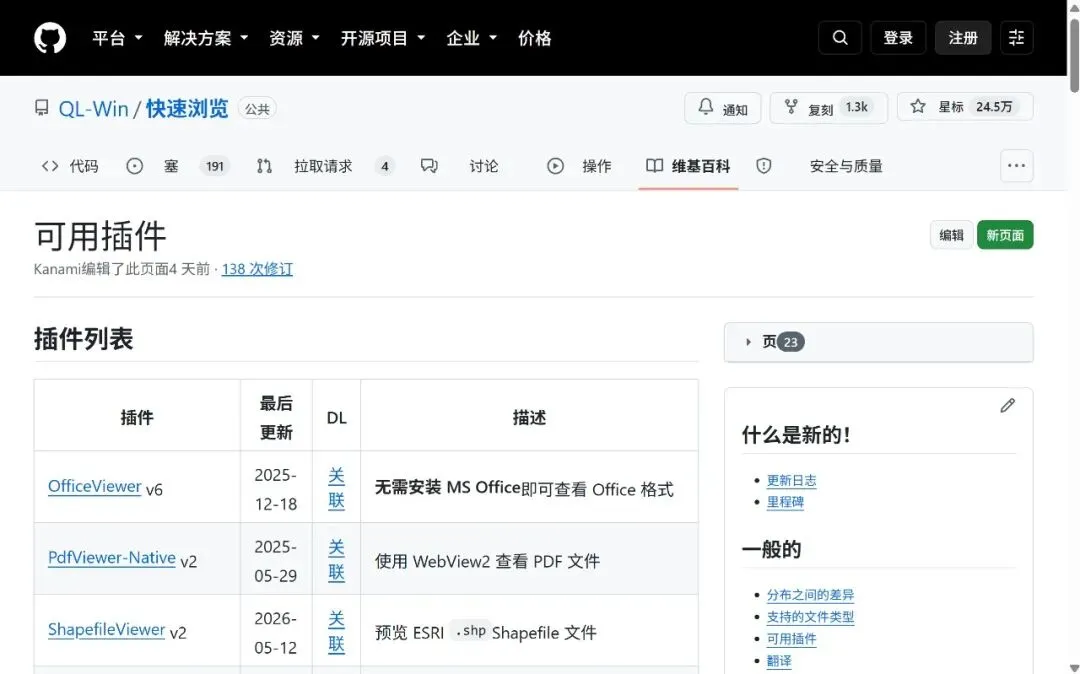Open the 可用插件 sidebar link
This screenshot has height=674, width=1080.
pos(791,639)
